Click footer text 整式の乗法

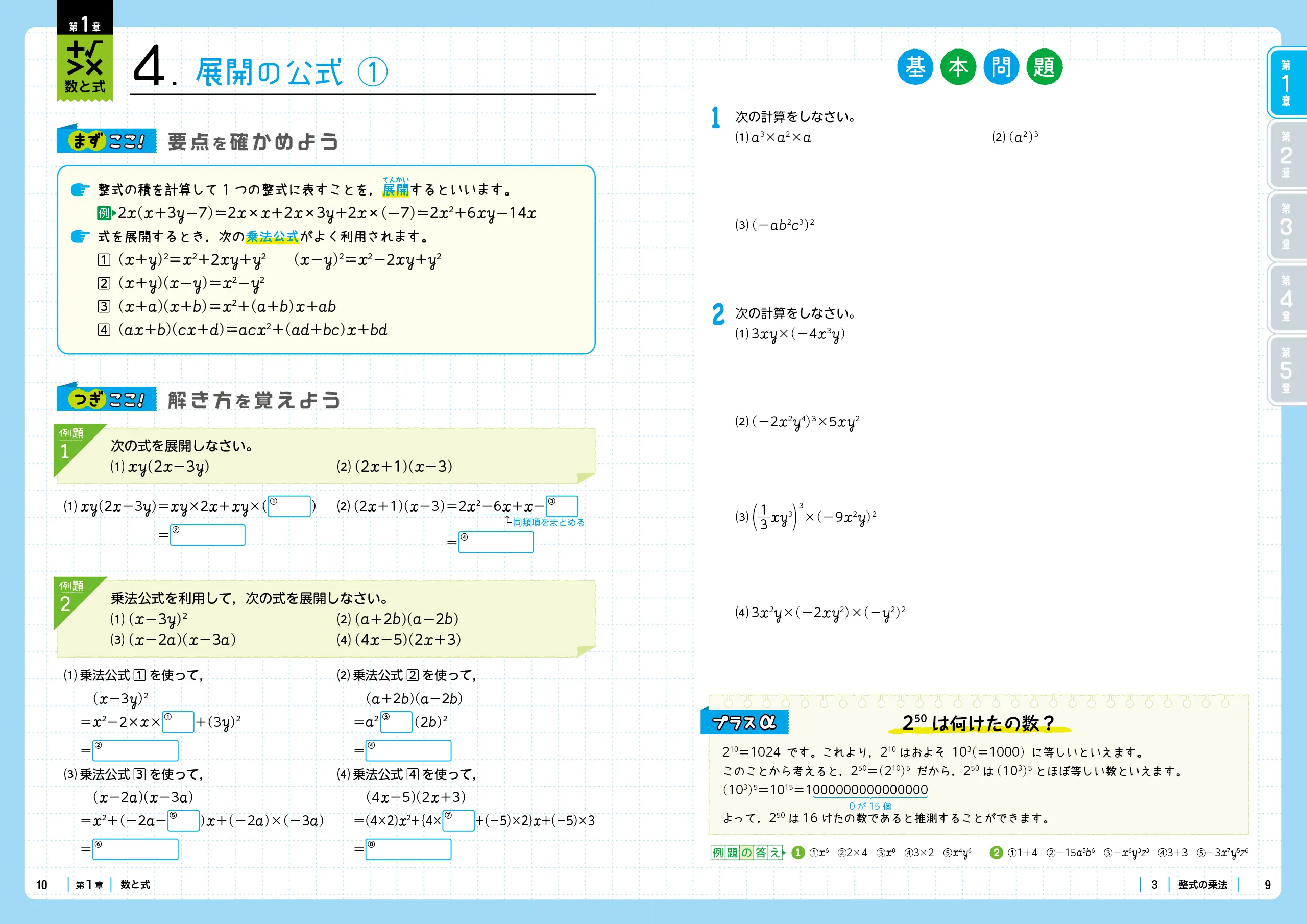click(x=1203, y=885)
